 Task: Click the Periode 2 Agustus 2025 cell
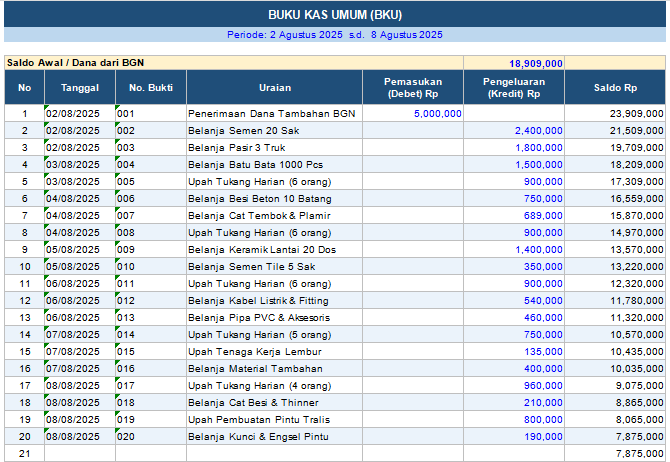[335, 35]
